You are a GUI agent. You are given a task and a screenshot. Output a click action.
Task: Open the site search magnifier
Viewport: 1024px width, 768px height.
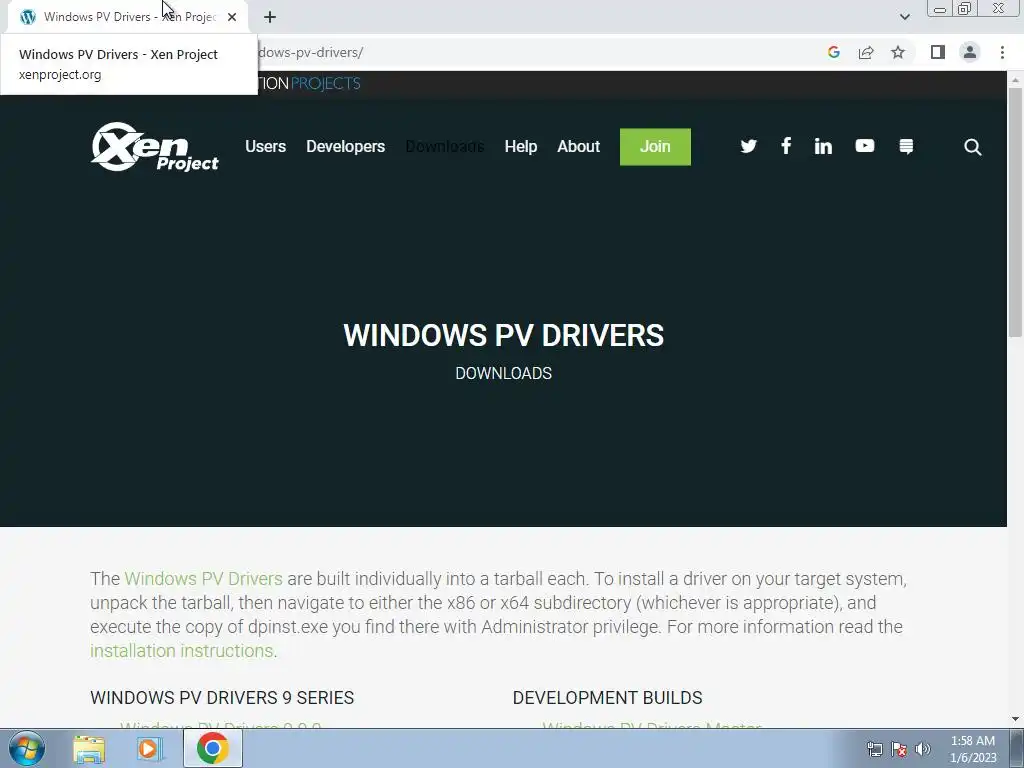[x=972, y=147]
